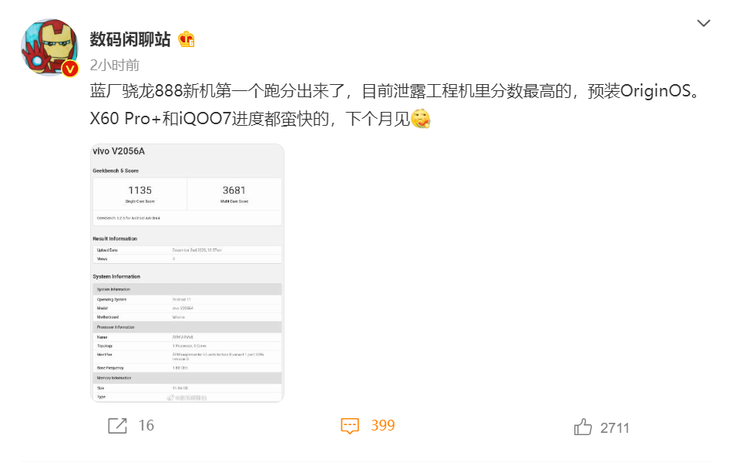
Task: Click the comment count 399
Action: tap(383, 425)
